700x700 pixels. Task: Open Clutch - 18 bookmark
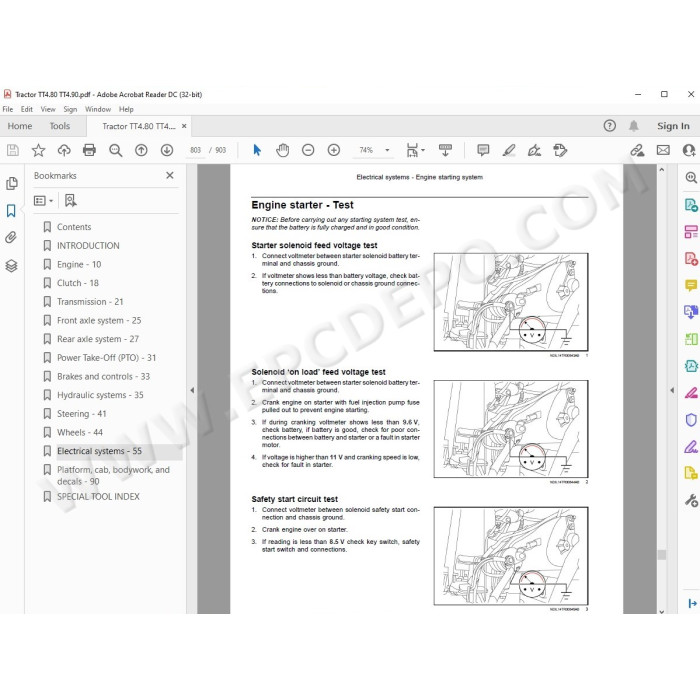(x=78, y=283)
